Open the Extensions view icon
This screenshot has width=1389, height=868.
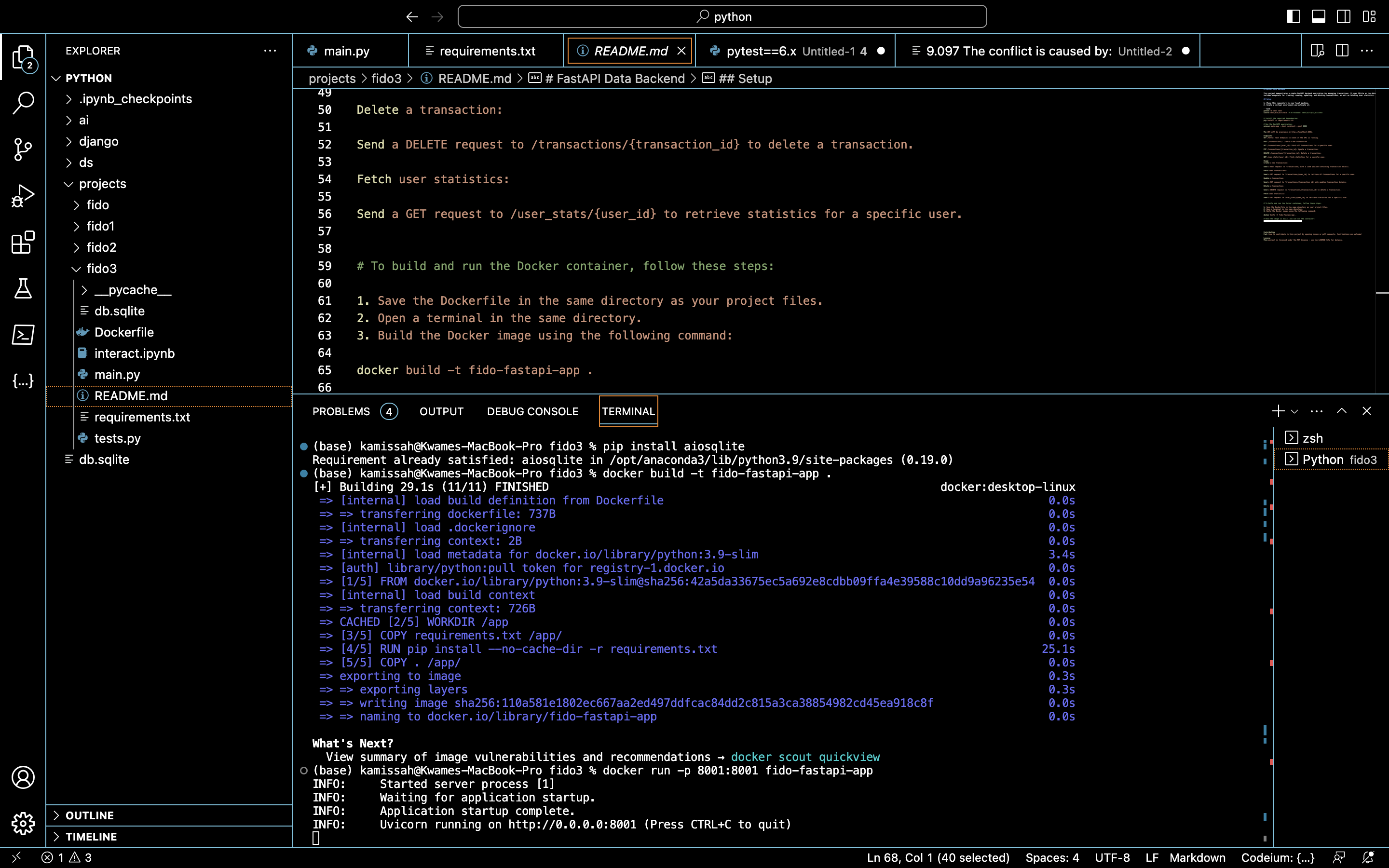point(23,242)
